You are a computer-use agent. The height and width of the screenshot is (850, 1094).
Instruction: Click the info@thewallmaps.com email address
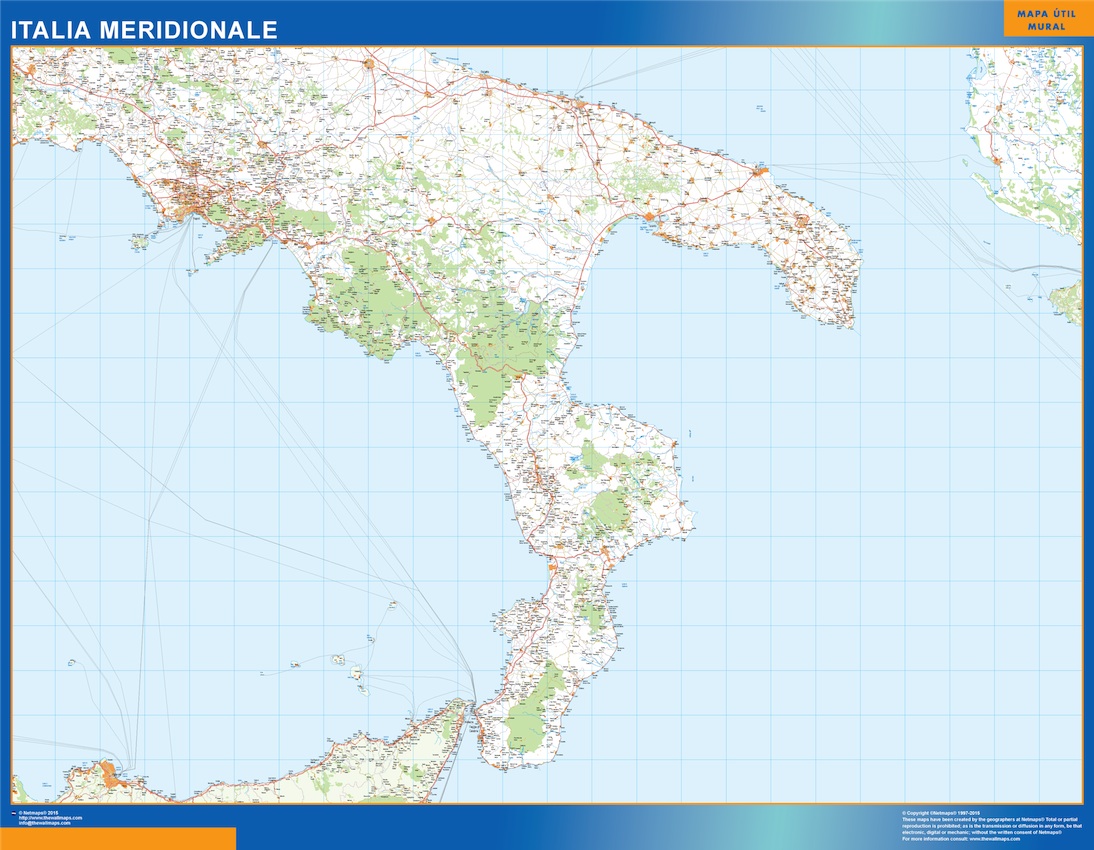[44, 823]
